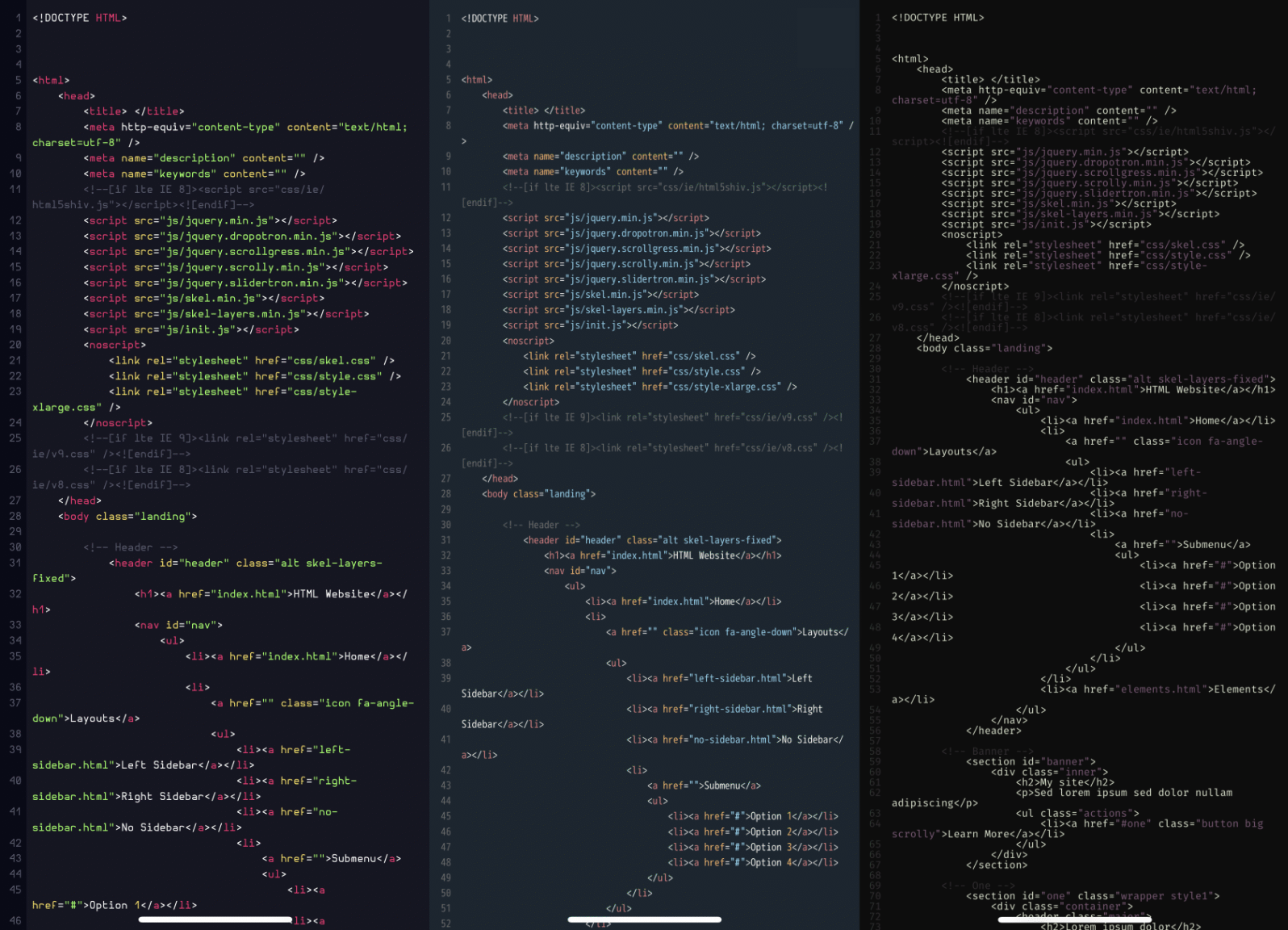Select the jquery.min.js script line in left editor
The image size is (1288, 930).
click(210, 220)
